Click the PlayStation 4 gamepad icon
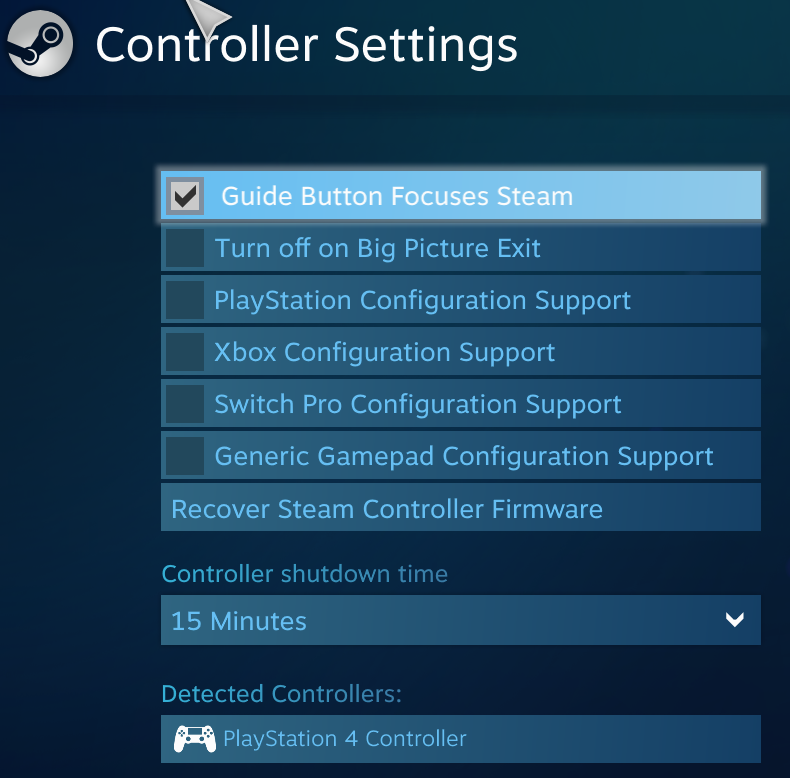Screen dimensions: 790x778 pyautogui.click(x=194, y=739)
